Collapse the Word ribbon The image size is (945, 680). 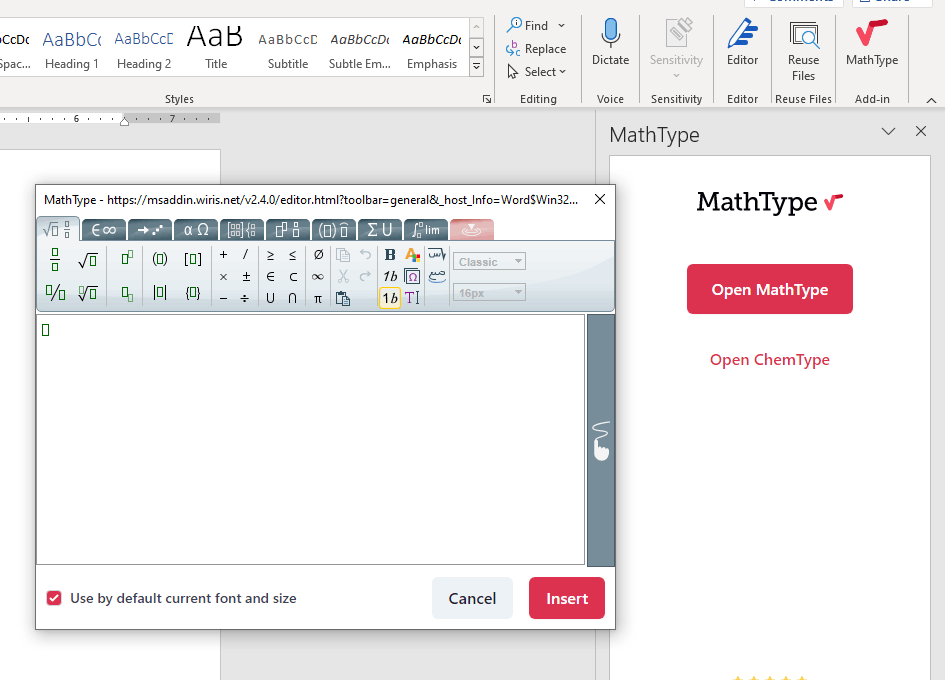[931, 100]
